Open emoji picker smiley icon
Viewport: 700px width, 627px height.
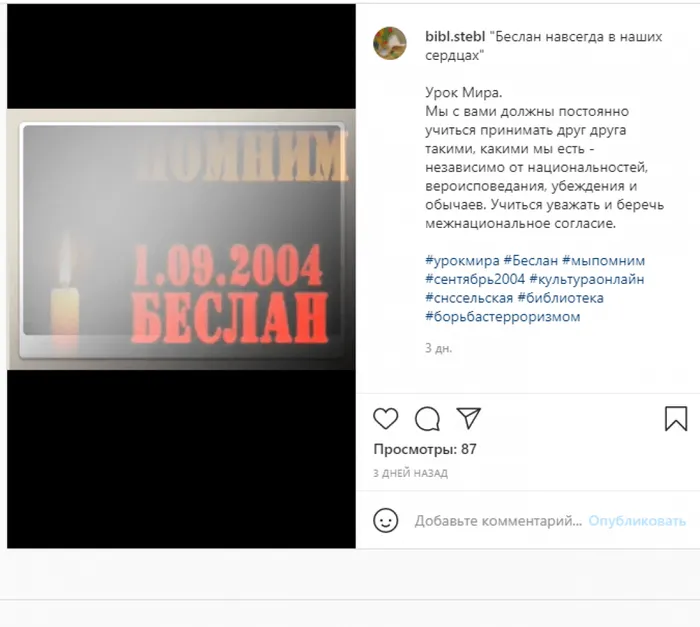(386, 521)
